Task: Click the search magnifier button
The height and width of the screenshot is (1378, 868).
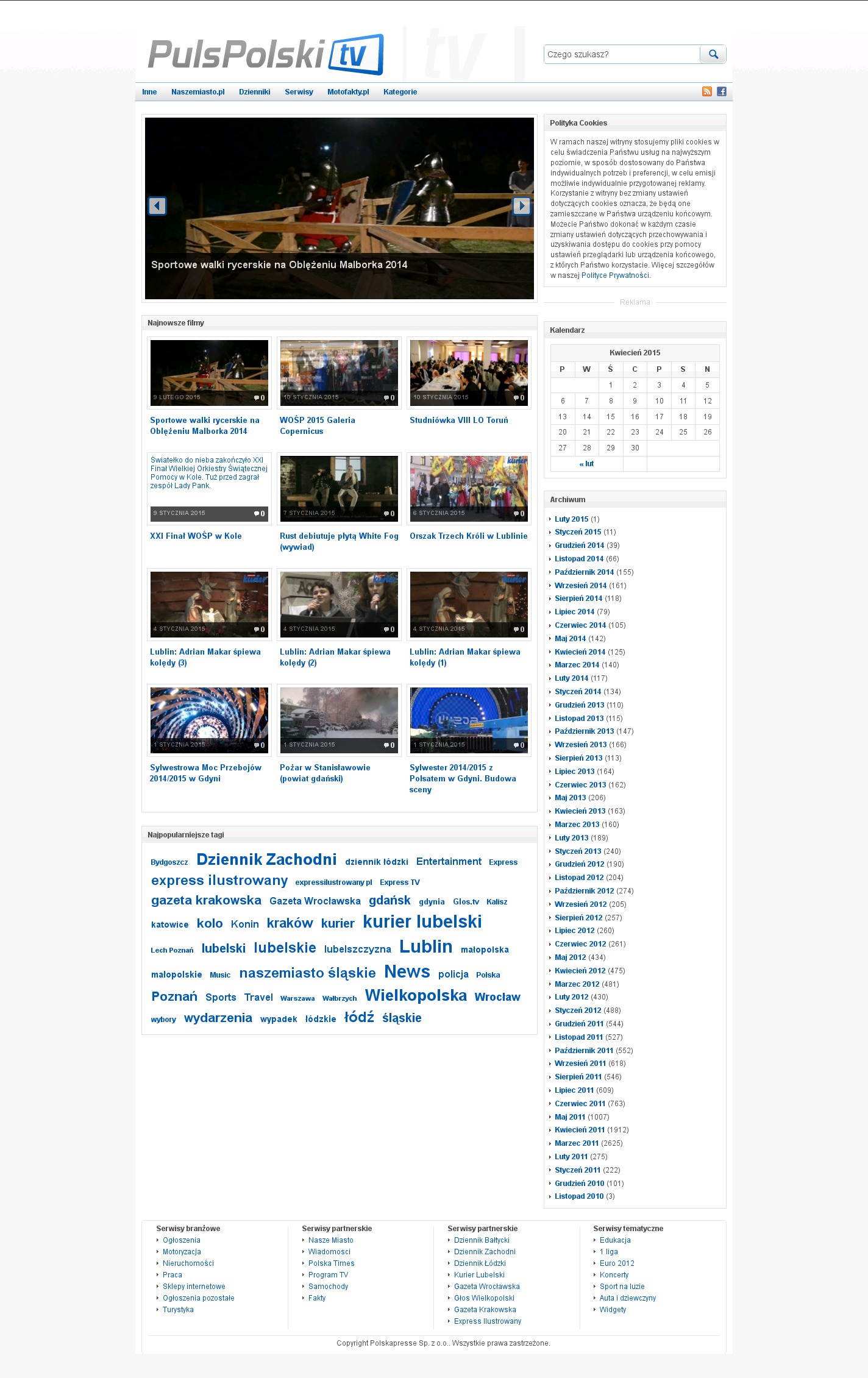Action: tap(713, 54)
